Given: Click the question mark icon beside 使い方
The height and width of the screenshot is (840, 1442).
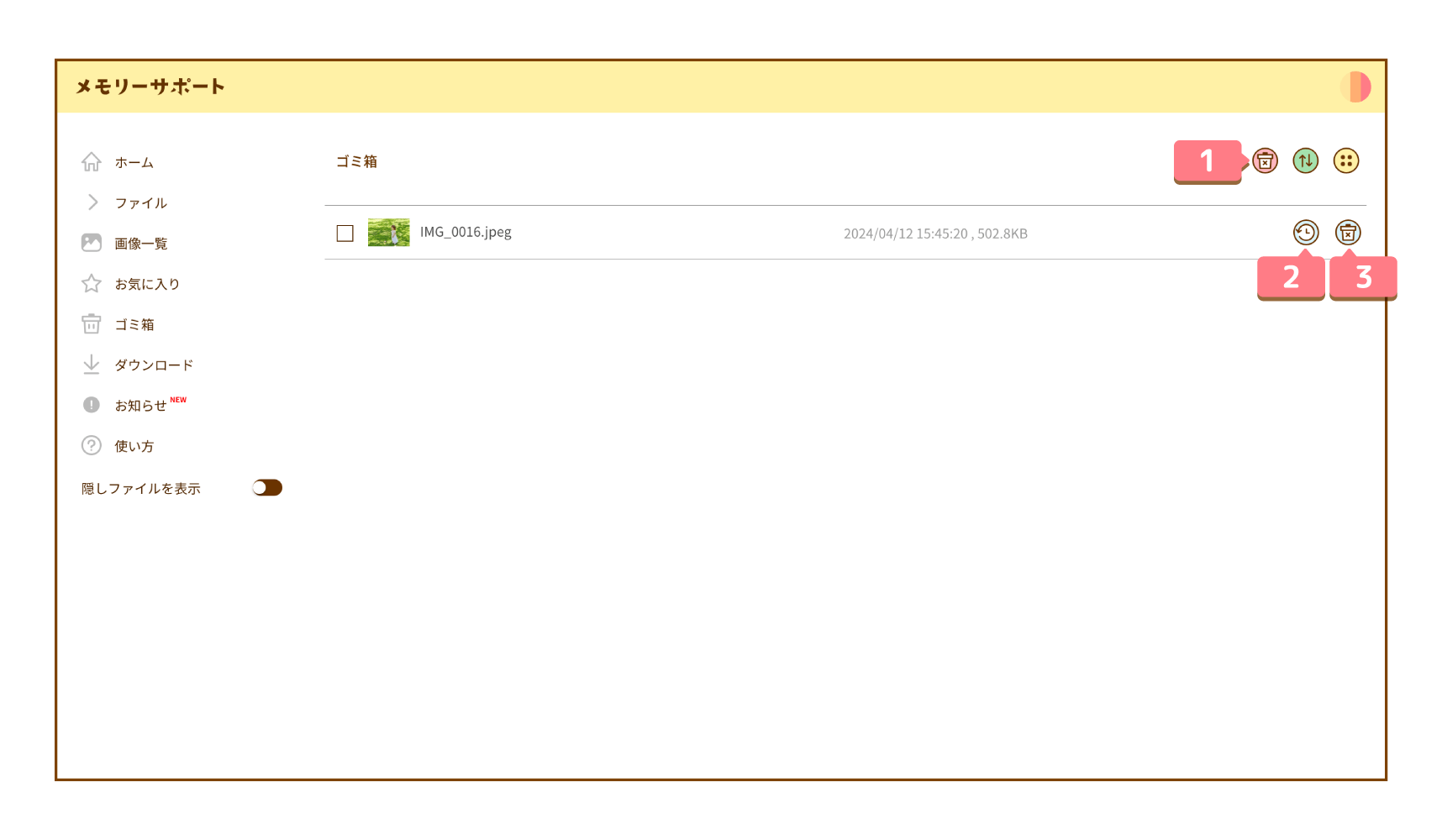Looking at the screenshot, I should pos(92,445).
